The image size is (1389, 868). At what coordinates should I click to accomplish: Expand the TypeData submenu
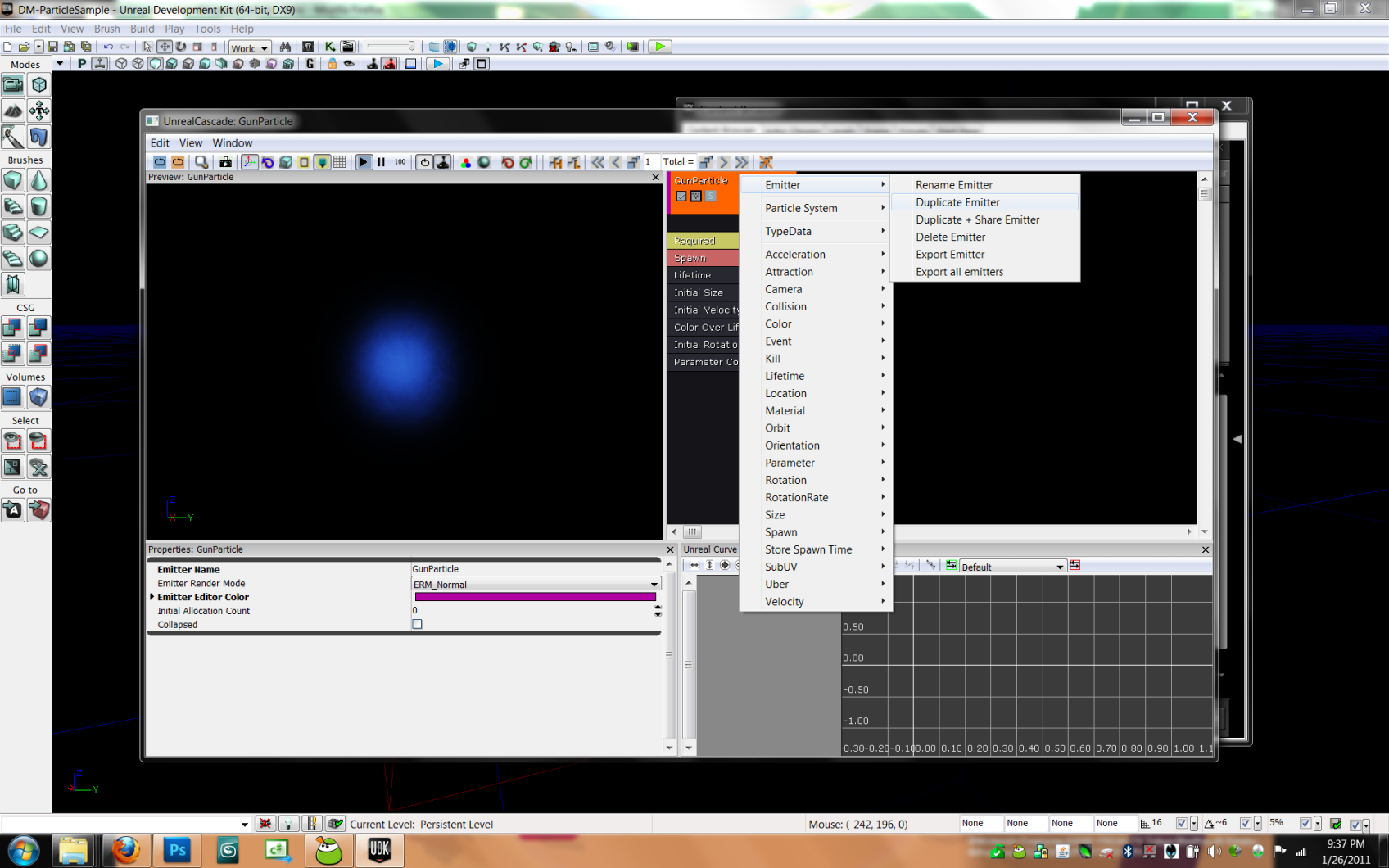click(816, 231)
